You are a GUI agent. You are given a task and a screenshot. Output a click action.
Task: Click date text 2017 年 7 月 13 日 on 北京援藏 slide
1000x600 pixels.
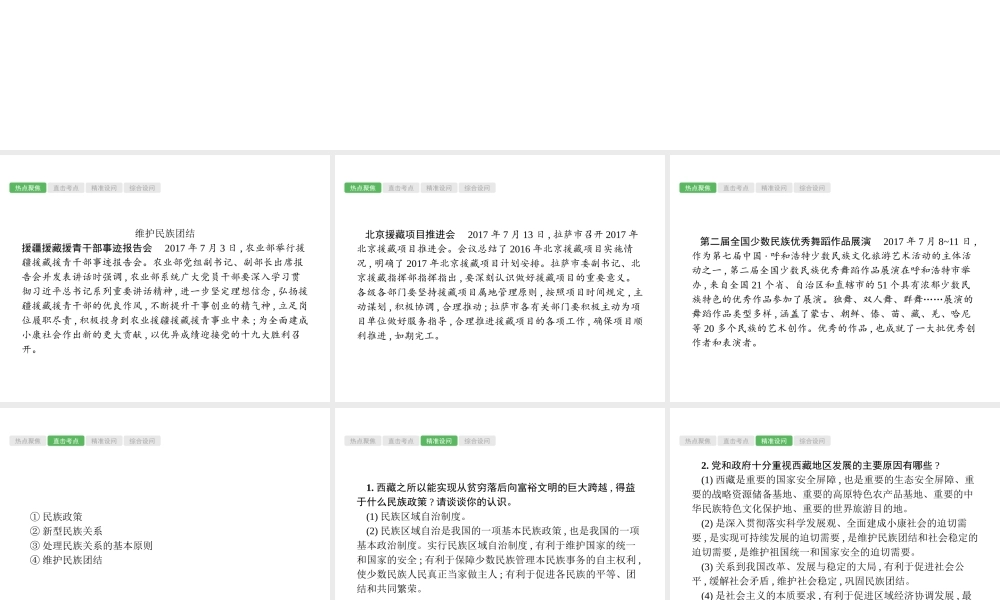506,235
